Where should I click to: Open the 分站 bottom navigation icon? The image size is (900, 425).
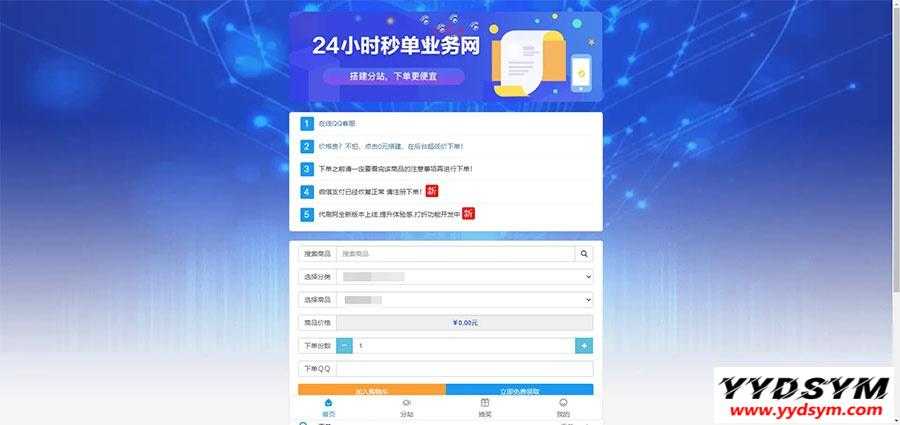(x=406, y=403)
